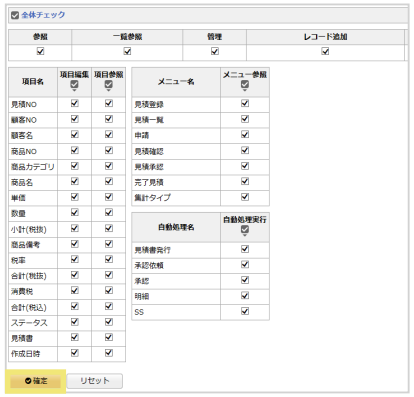Uncheck メニュー参照 for 完了見積
Viewport: 414px width, 397px height.
coord(245,182)
